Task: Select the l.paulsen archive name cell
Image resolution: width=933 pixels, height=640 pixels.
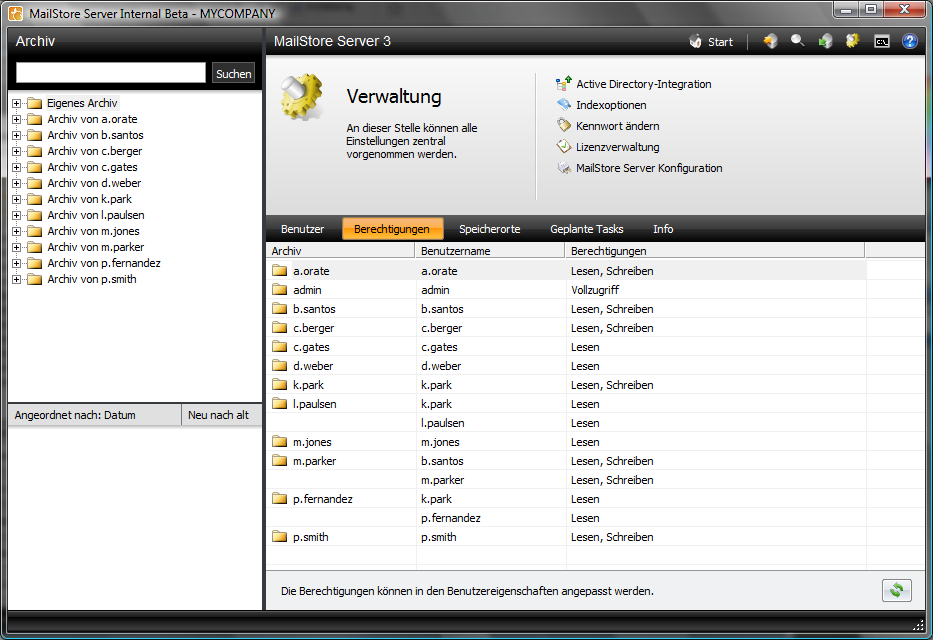Action: coord(315,404)
